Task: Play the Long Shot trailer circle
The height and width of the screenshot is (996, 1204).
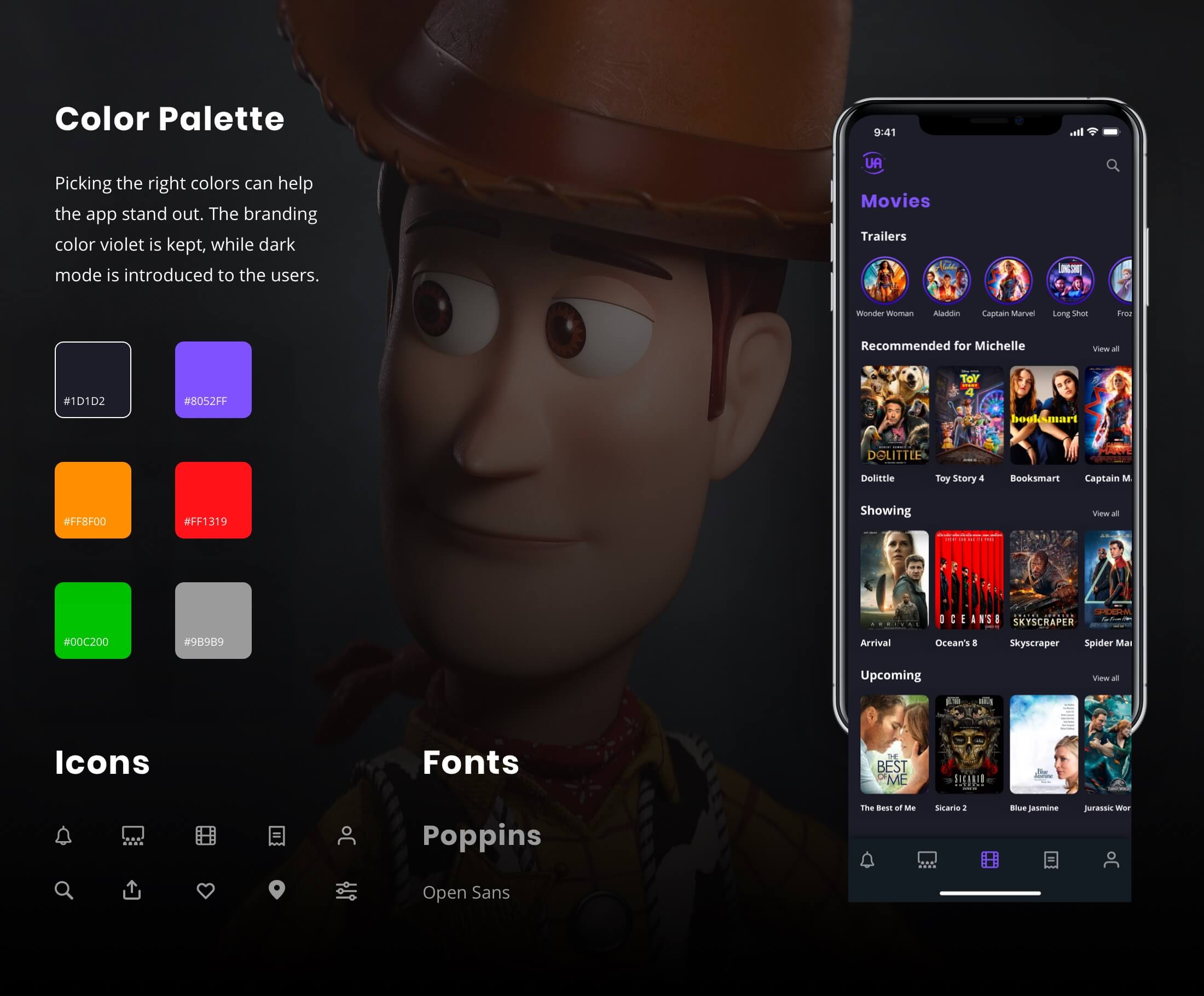Action: pyautogui.click(x=1070, y=280)
